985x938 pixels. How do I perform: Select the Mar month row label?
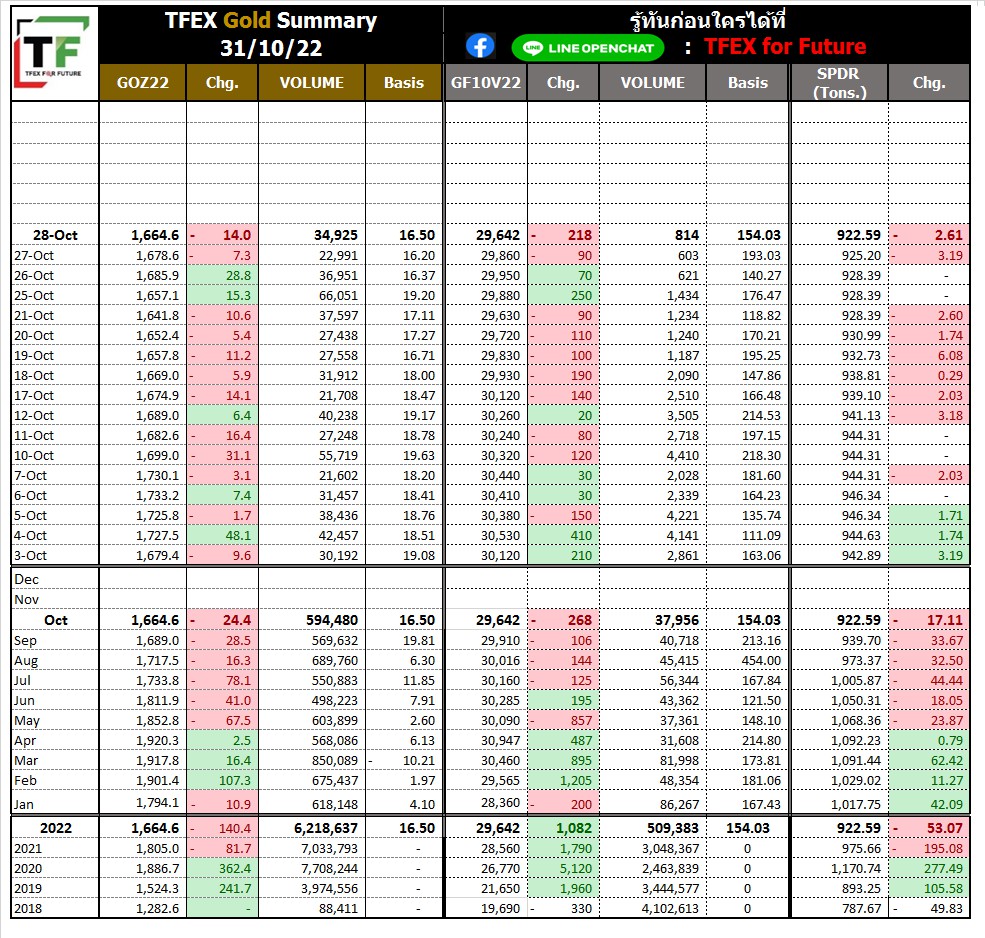click(x=26, y=761)
